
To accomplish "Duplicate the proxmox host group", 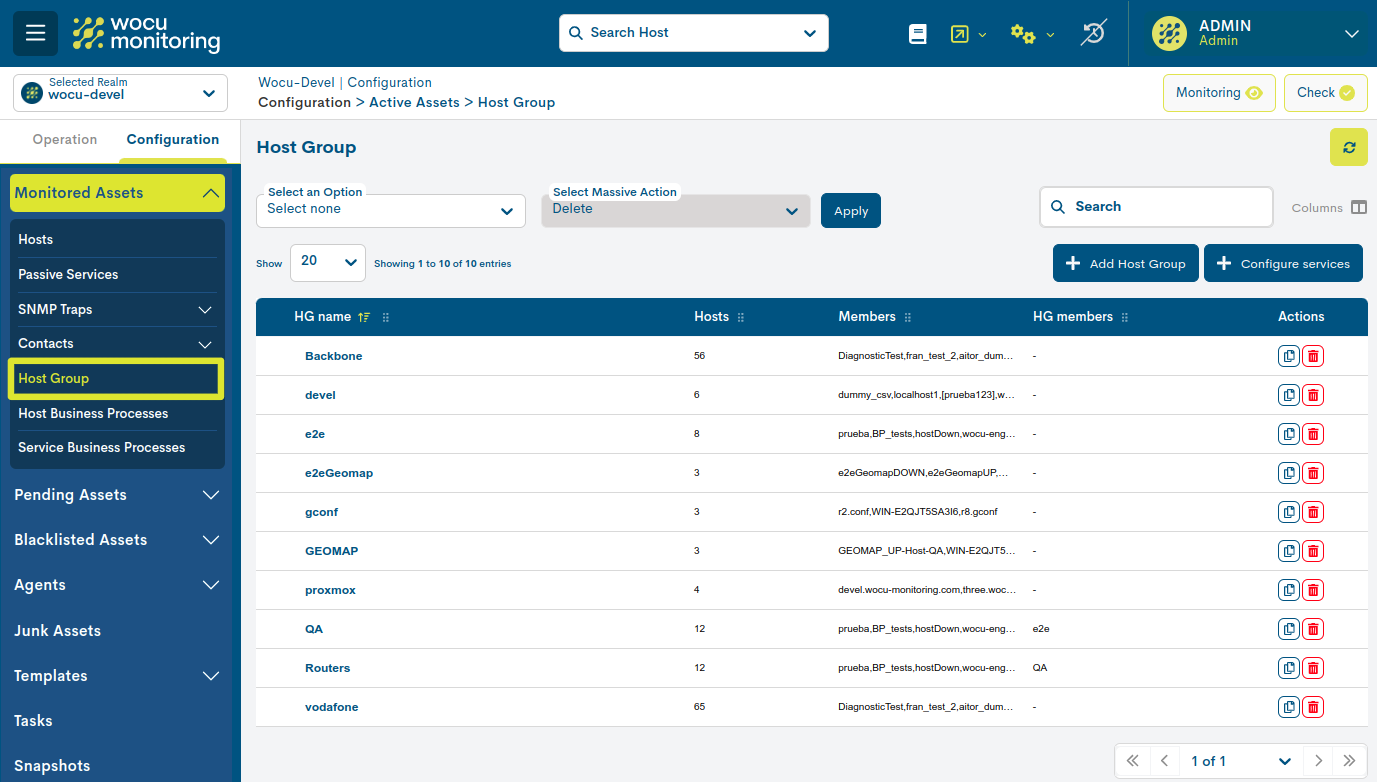I will pos(1288,590).
